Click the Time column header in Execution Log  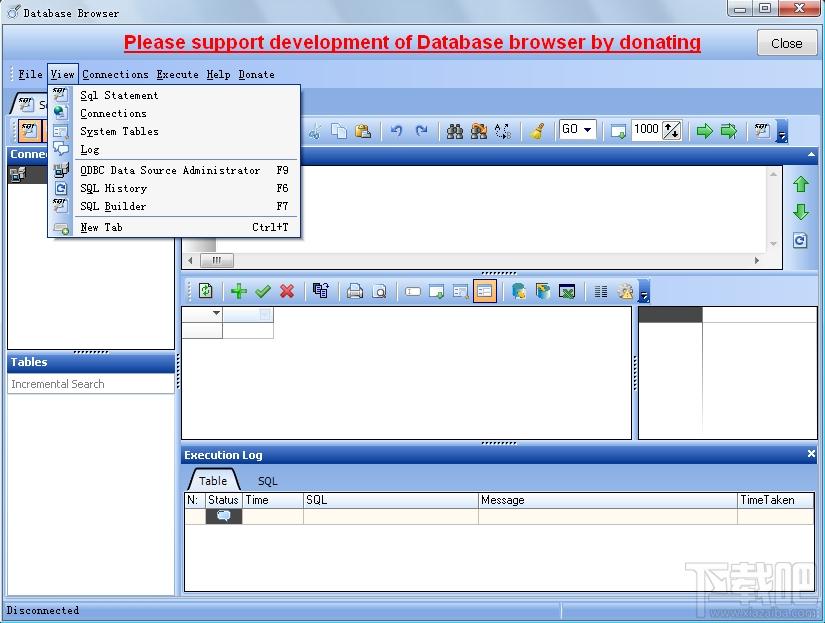point(273,500)
